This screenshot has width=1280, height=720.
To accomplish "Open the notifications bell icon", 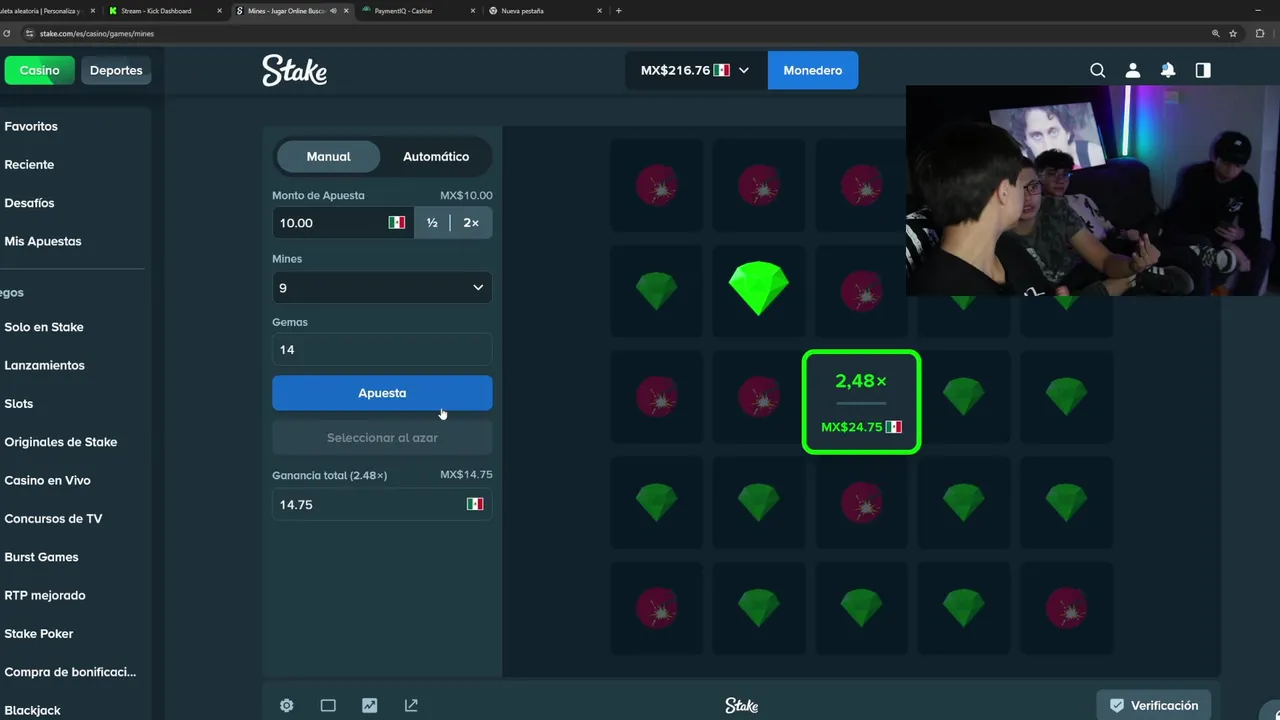I will point(1168,70).
